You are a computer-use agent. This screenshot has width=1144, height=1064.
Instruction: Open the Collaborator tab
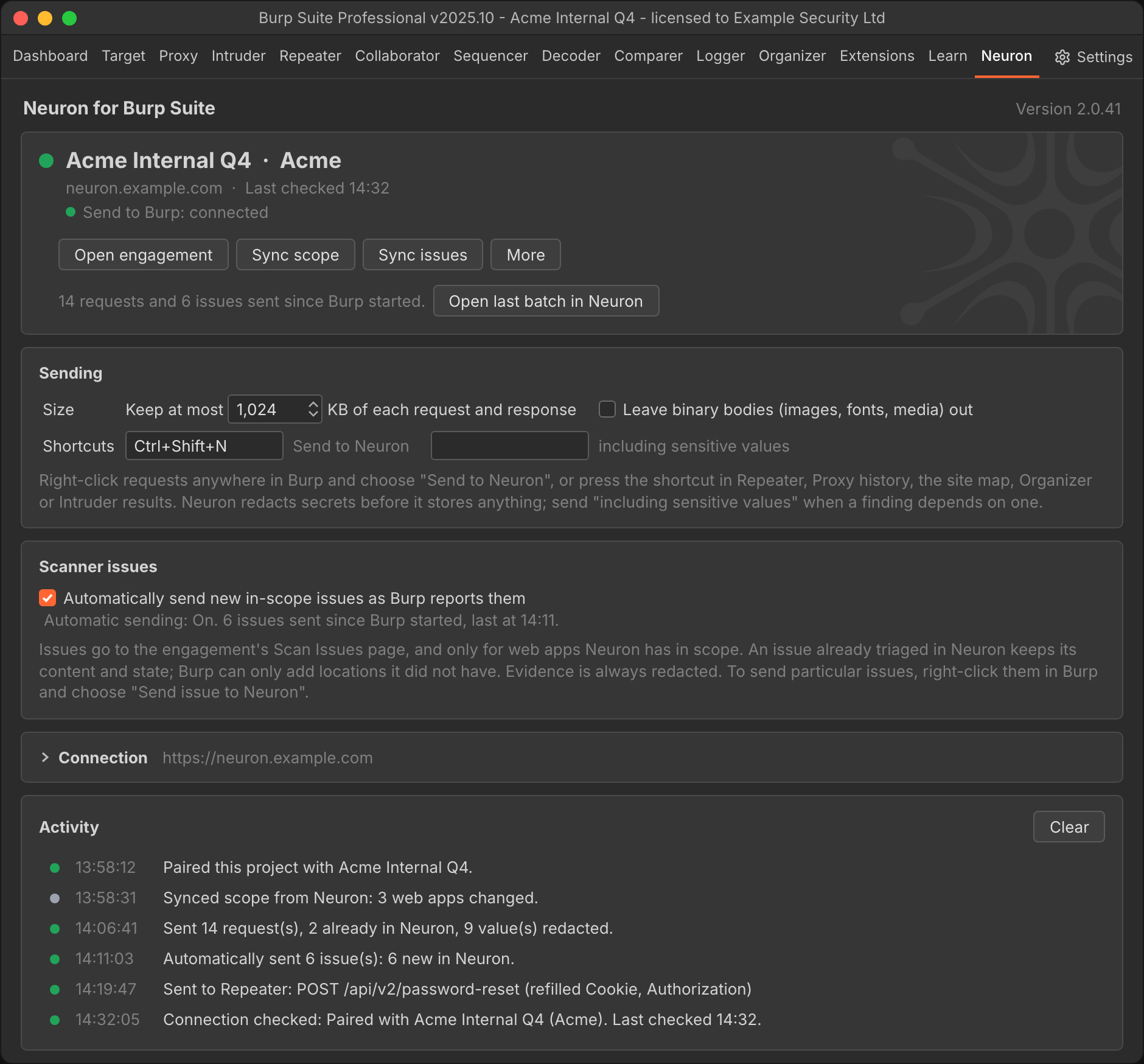pos(397,56)
